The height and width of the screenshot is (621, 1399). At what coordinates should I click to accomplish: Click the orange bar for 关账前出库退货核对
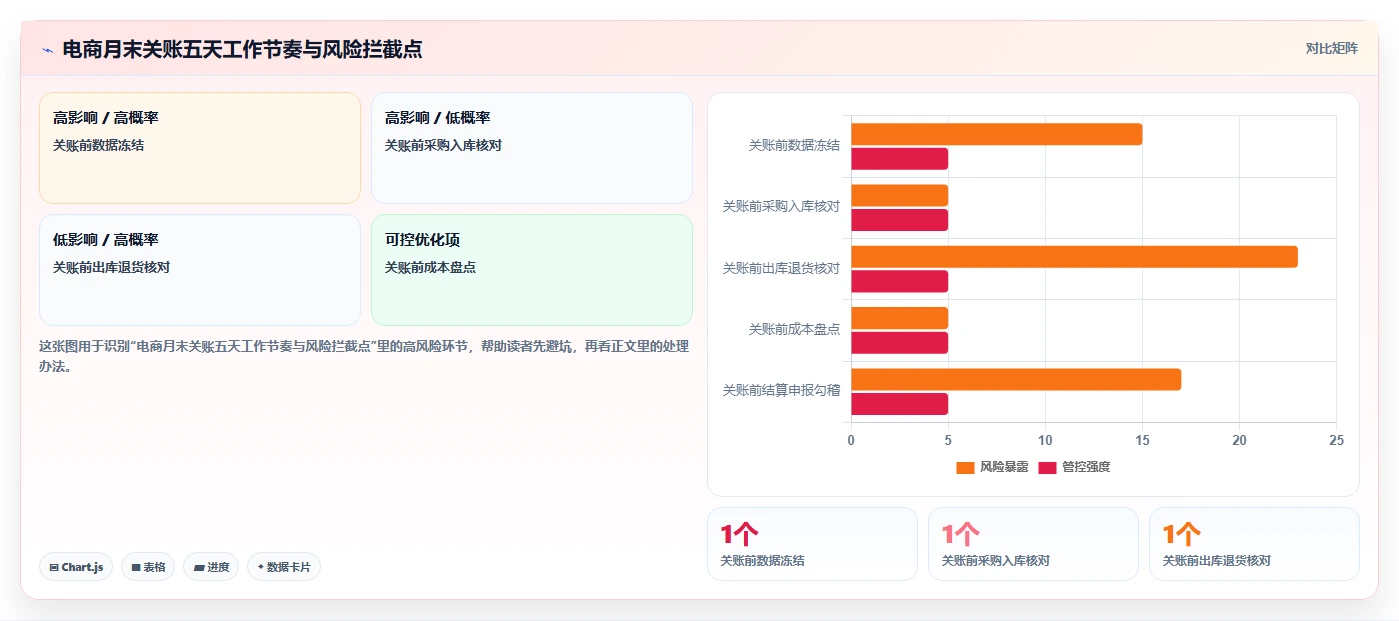click(x=1074, y=257)
